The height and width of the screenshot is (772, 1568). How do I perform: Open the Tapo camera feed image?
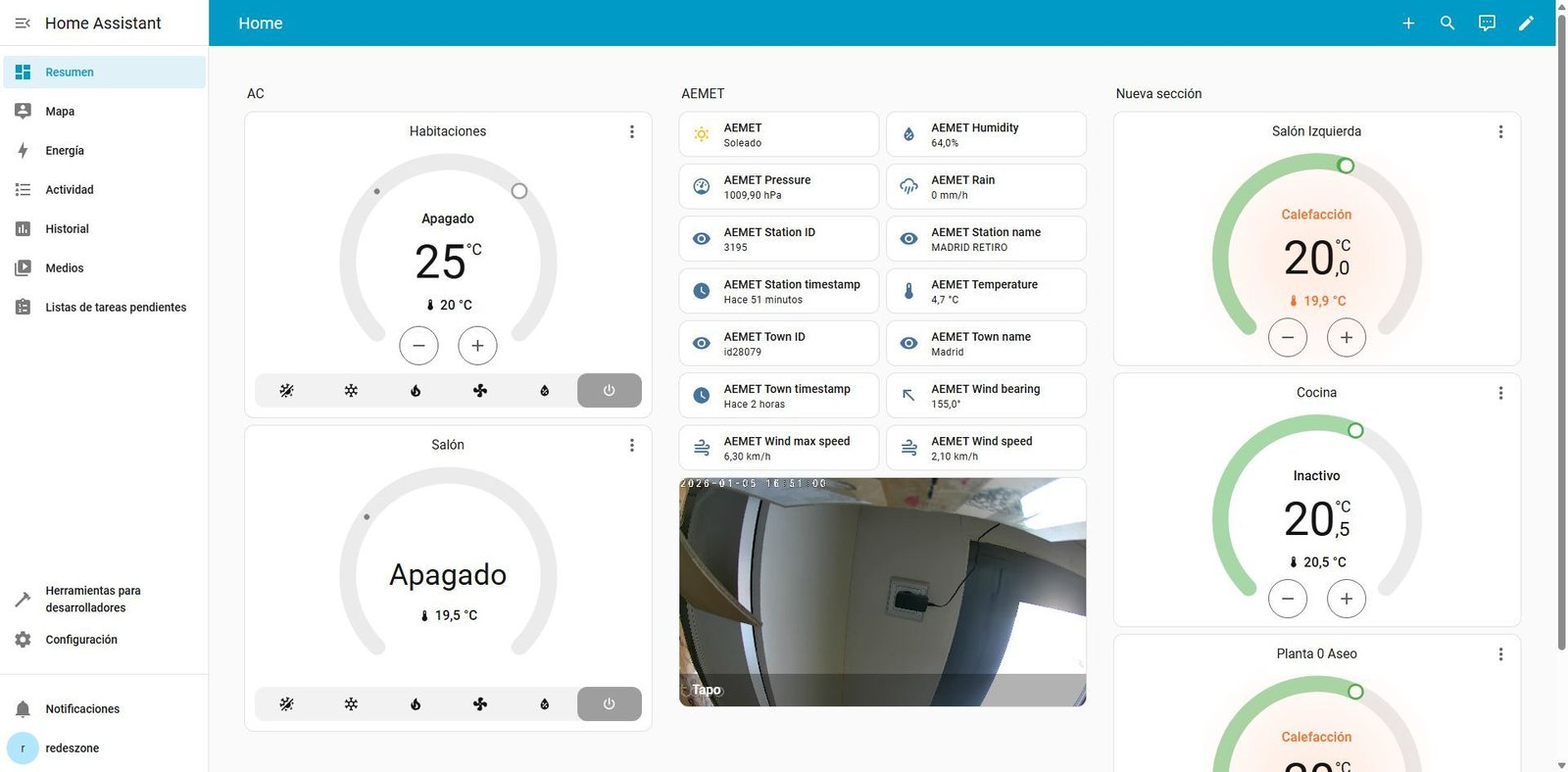point(882,592)
